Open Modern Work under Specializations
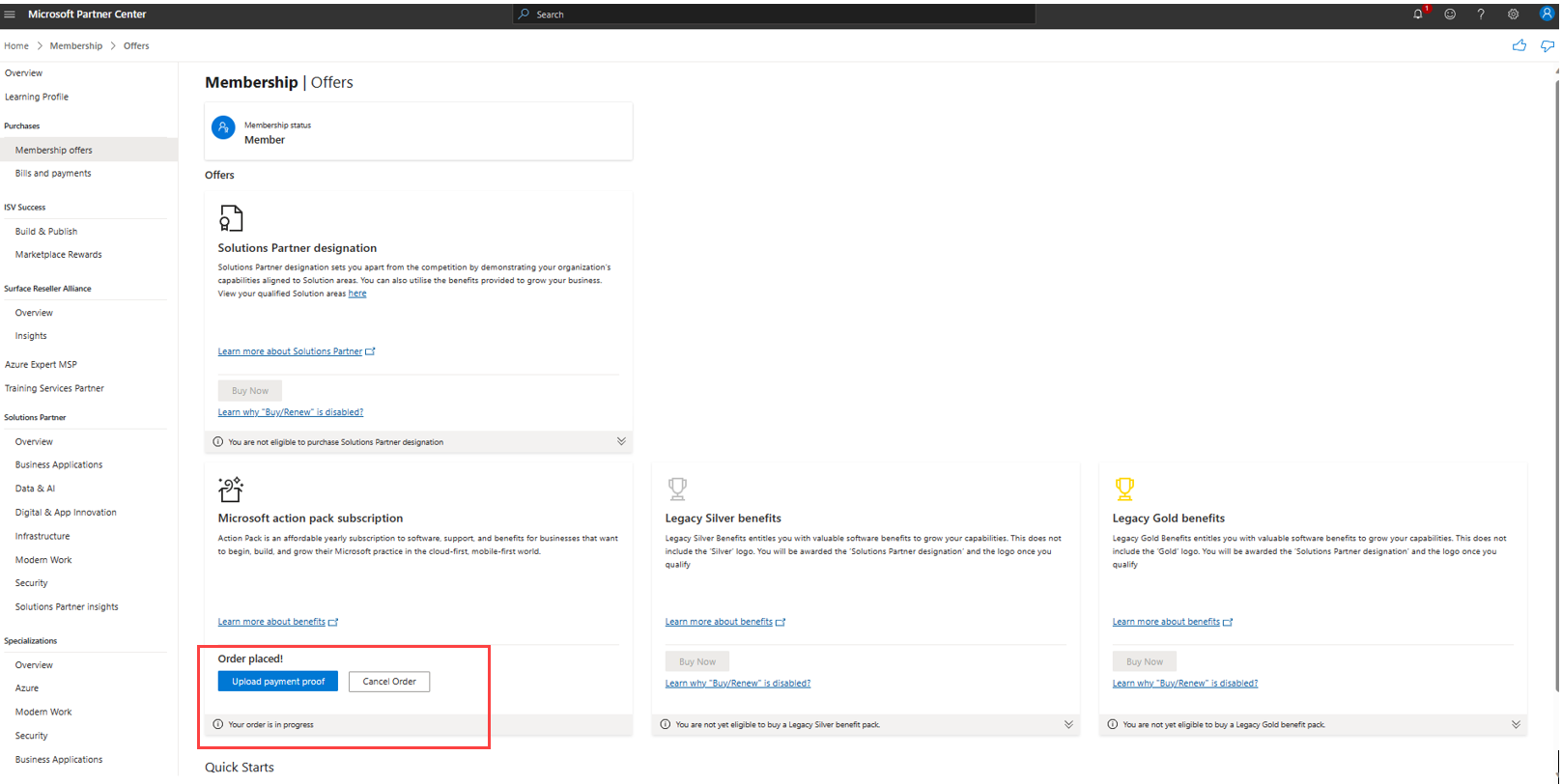 click(43, 712)
